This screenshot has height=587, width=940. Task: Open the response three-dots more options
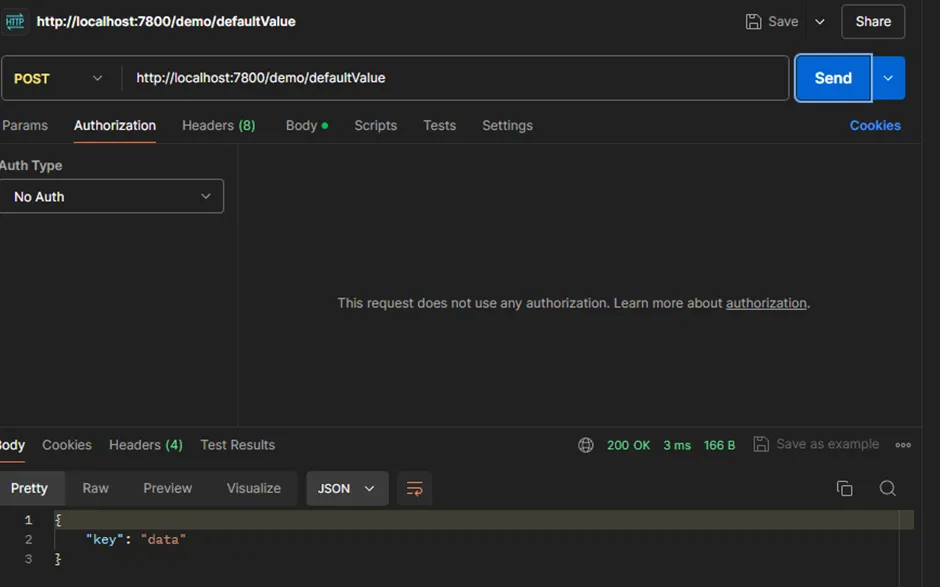click(903, 445)
